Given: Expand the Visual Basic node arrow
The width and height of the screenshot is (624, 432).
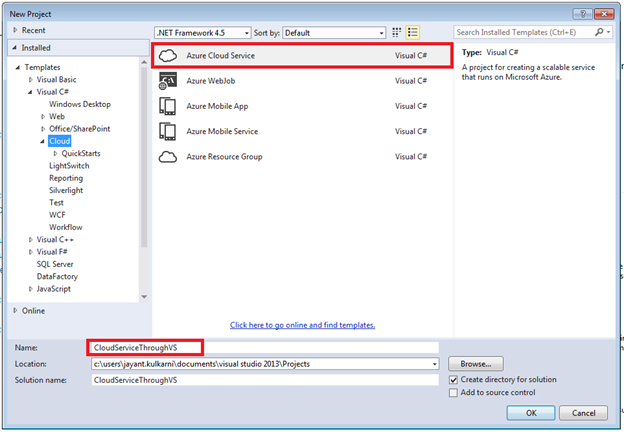Looking at the screenshot, I should pyautogui.click(x=30, y=80).
